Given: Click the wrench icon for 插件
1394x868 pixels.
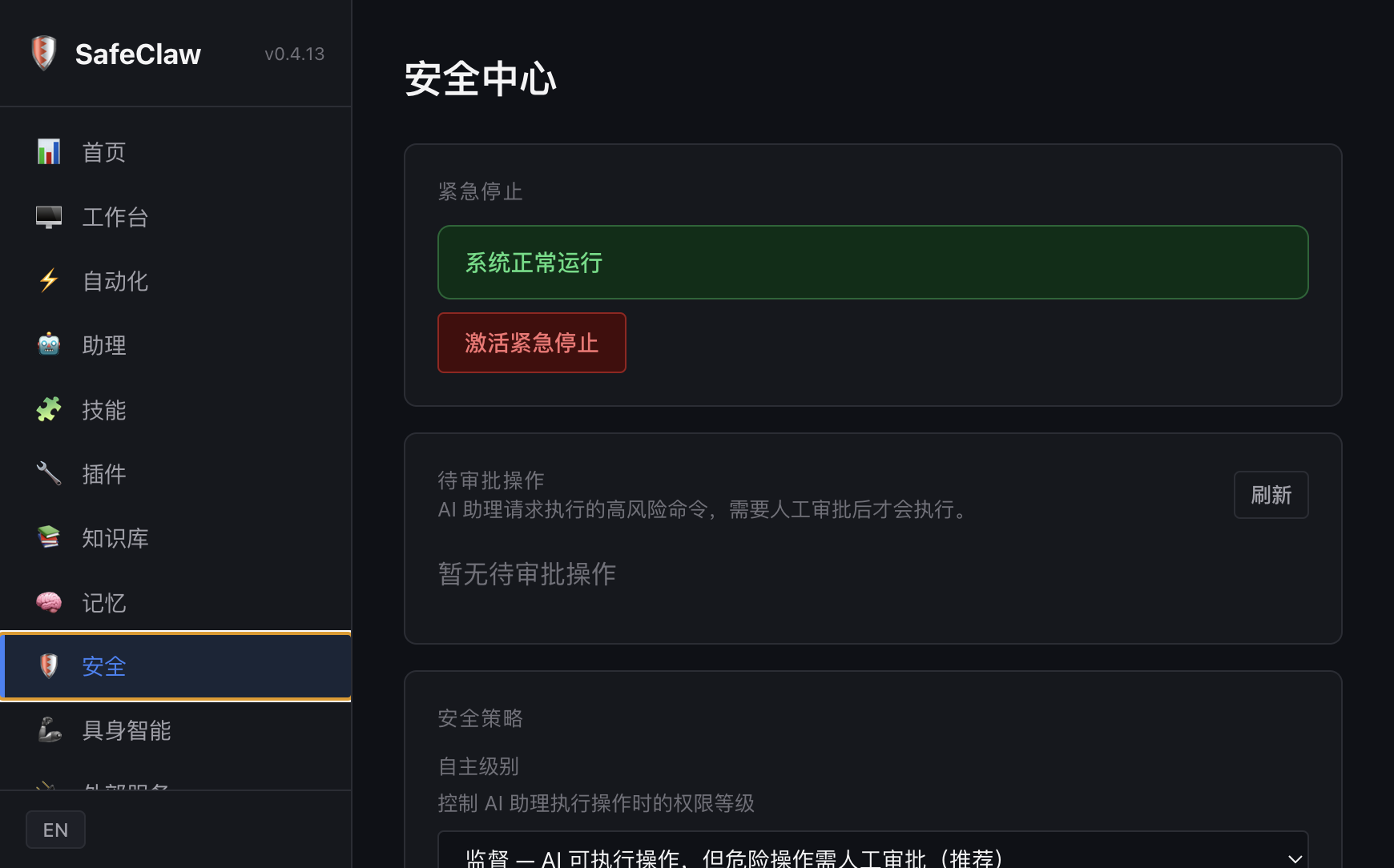Looking at the screenshot, I should click(49, 474).
